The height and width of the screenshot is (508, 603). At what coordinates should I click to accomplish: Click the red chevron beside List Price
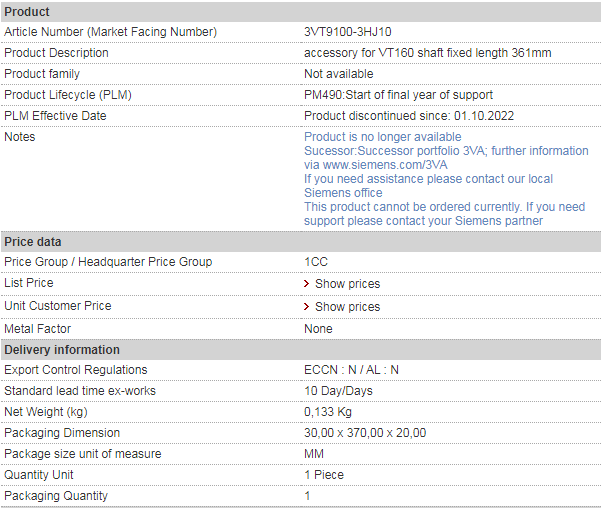click(x=306, y=284)
